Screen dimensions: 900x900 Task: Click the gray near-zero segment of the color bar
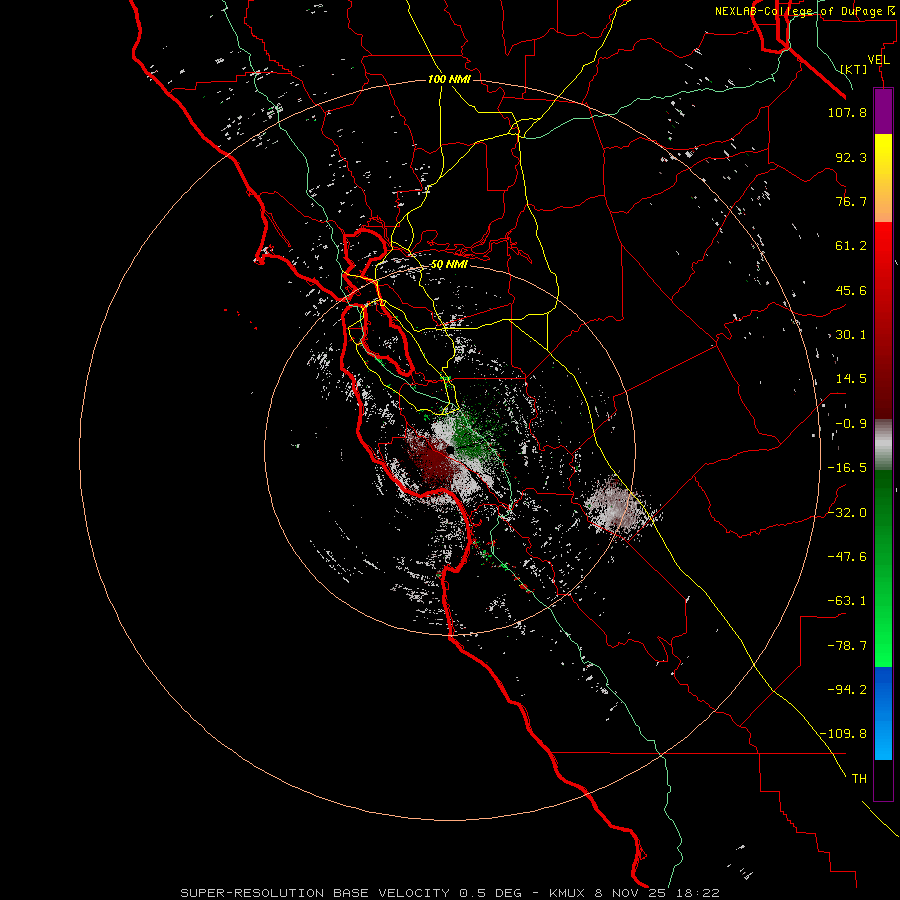tap(883, 445)
